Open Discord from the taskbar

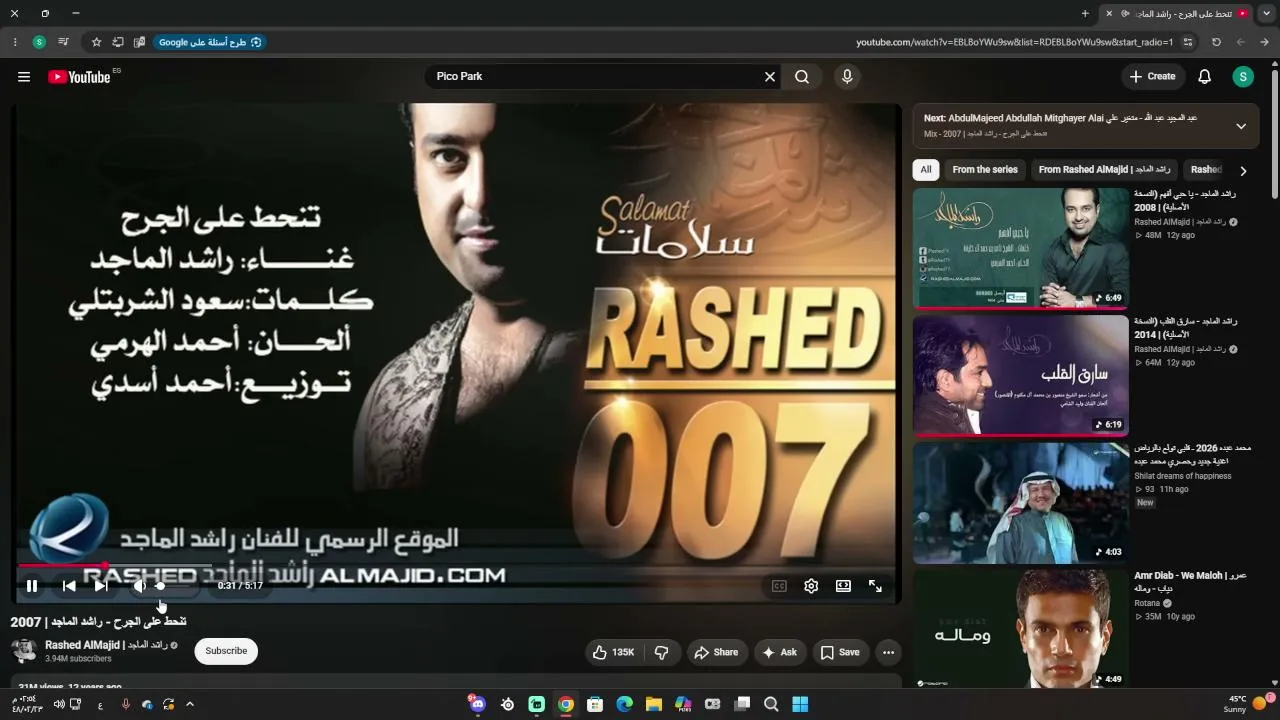tap(478, 704)
